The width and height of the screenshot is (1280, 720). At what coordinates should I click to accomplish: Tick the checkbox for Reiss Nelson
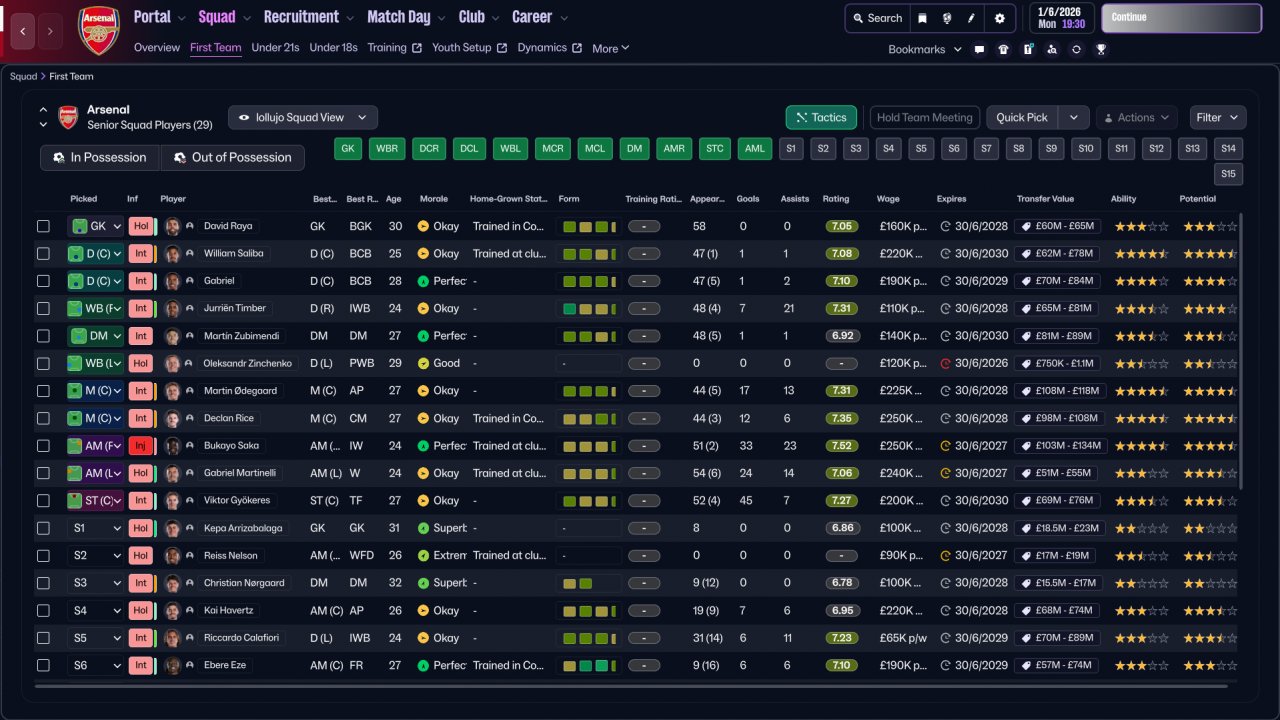(x=43, y=555)
